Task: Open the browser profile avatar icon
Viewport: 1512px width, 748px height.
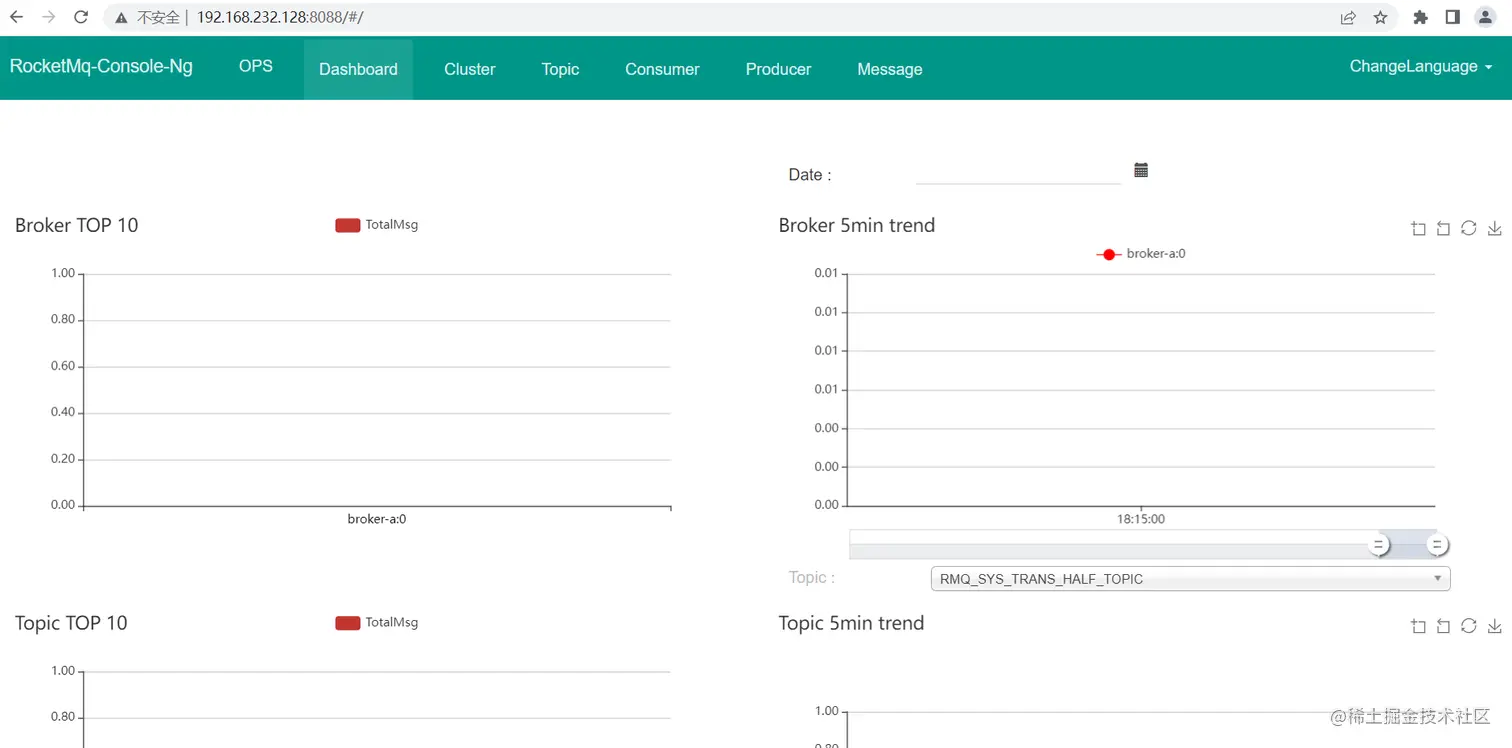Action: pyautogui.click(x=1485, y=17)
